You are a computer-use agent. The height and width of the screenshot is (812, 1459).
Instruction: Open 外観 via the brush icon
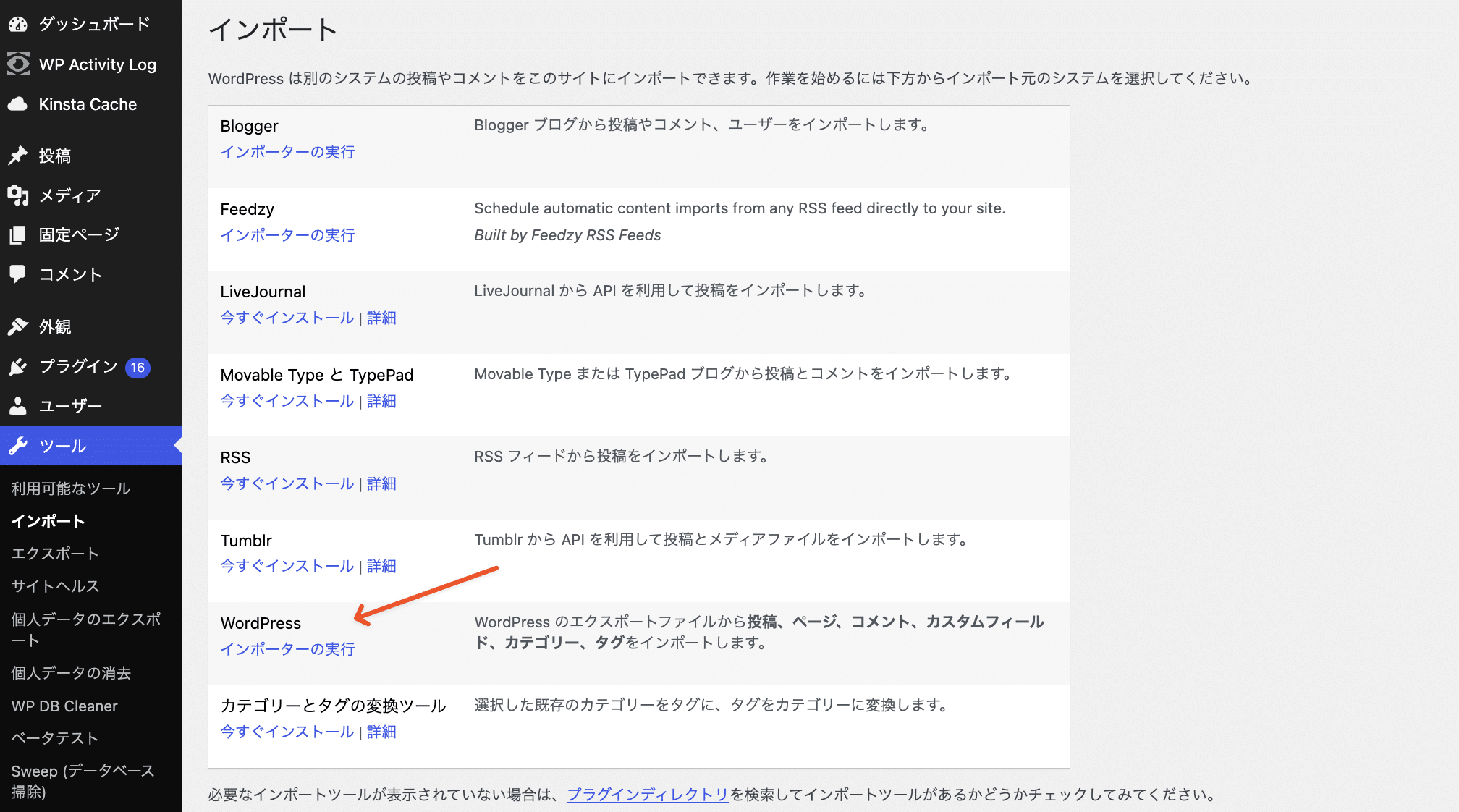click(x=18, y=326)
